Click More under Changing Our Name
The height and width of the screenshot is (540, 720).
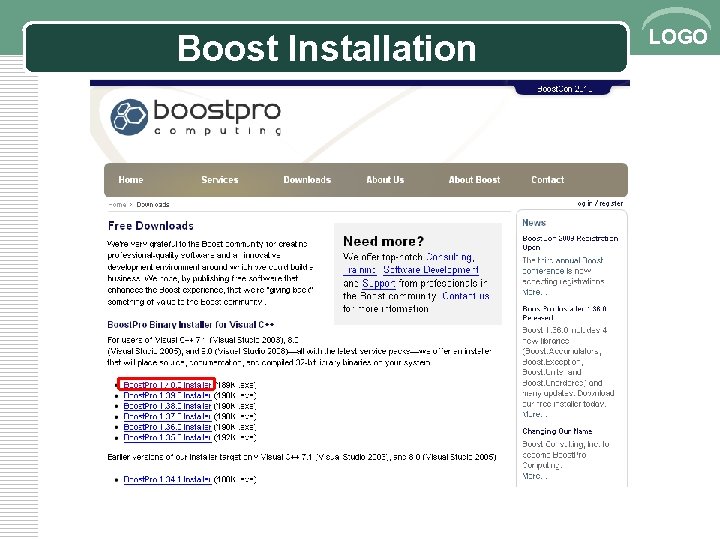click(534, 476)
